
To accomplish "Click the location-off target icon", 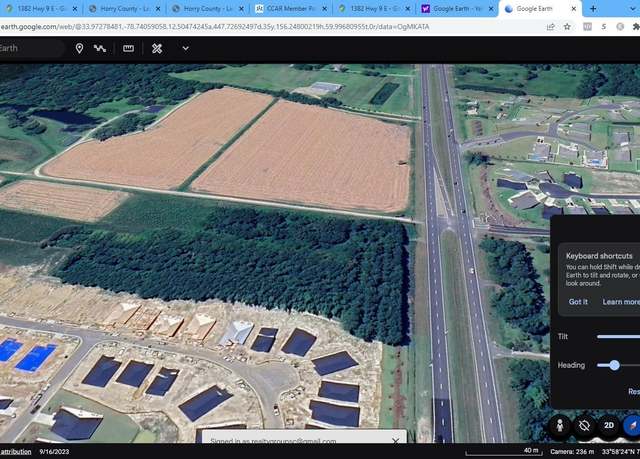I will pyautogui.click(x=584, y=426).
